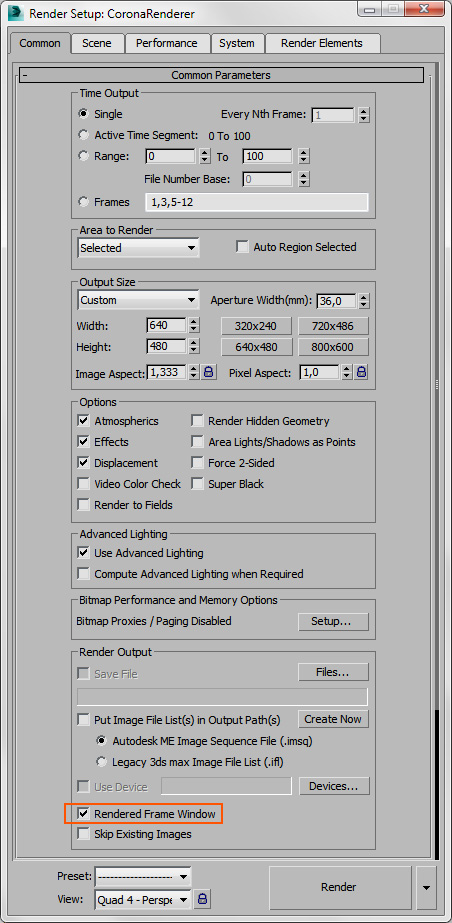Collapse the Common Parameters rollout
Screen dimensions: 452x923
(221, 75)
